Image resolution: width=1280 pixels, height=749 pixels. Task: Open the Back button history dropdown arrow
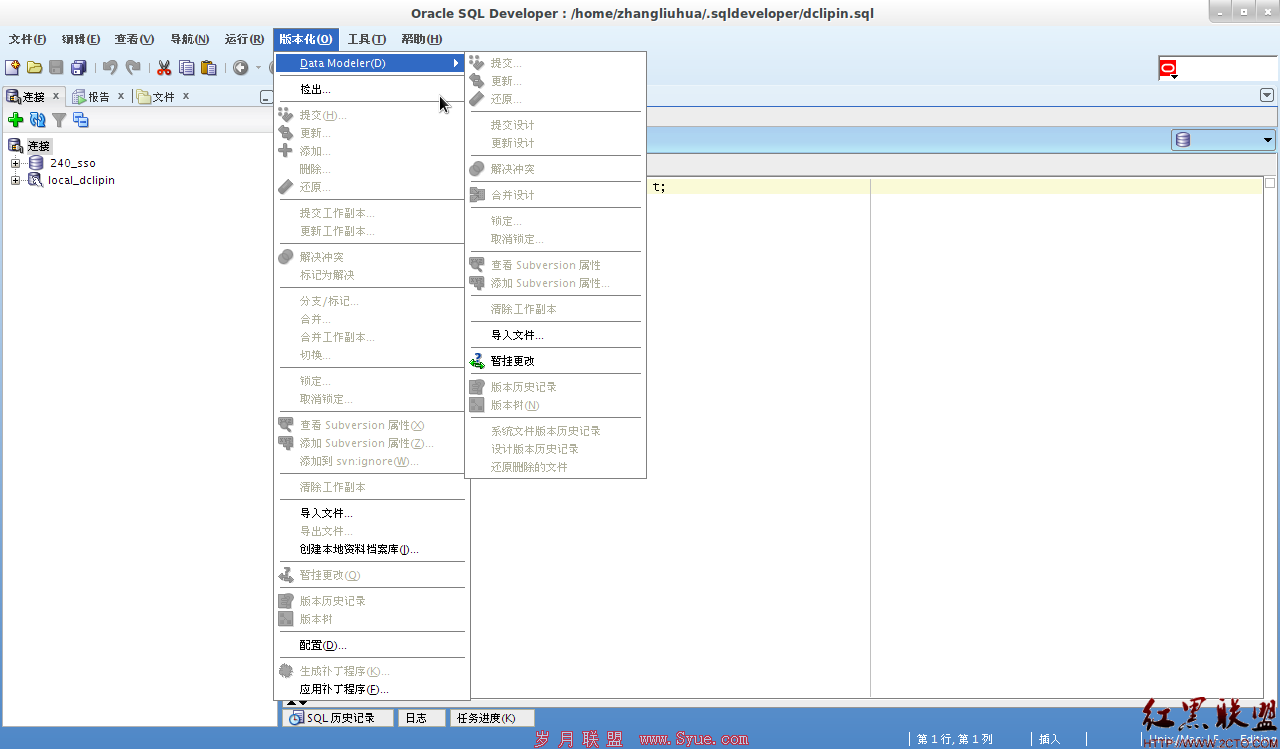tap(258, 68)
